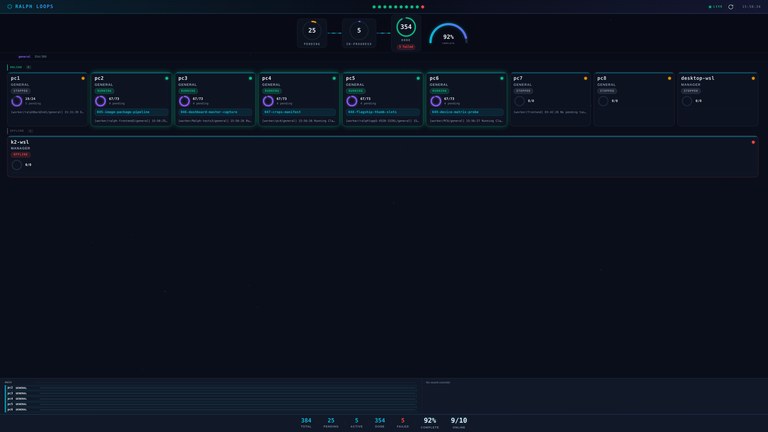Click 92% Complete in footer stats
This screenshot has width=768, height=432.
(x=430, y=423)
